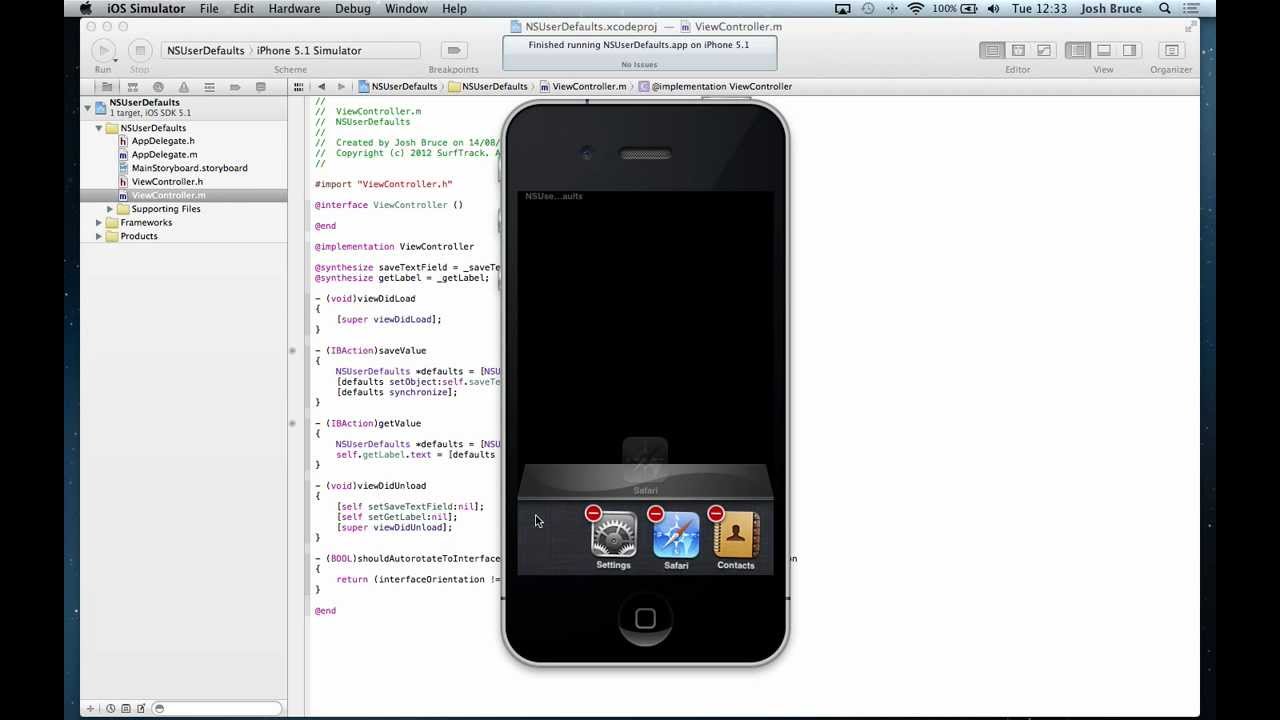
Task: Open the Debug menu
Action: (x=353, y=9)
